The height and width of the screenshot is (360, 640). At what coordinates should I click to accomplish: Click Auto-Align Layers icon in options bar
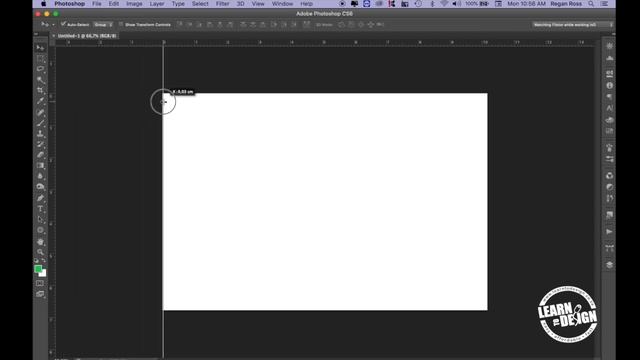(306, 24)
